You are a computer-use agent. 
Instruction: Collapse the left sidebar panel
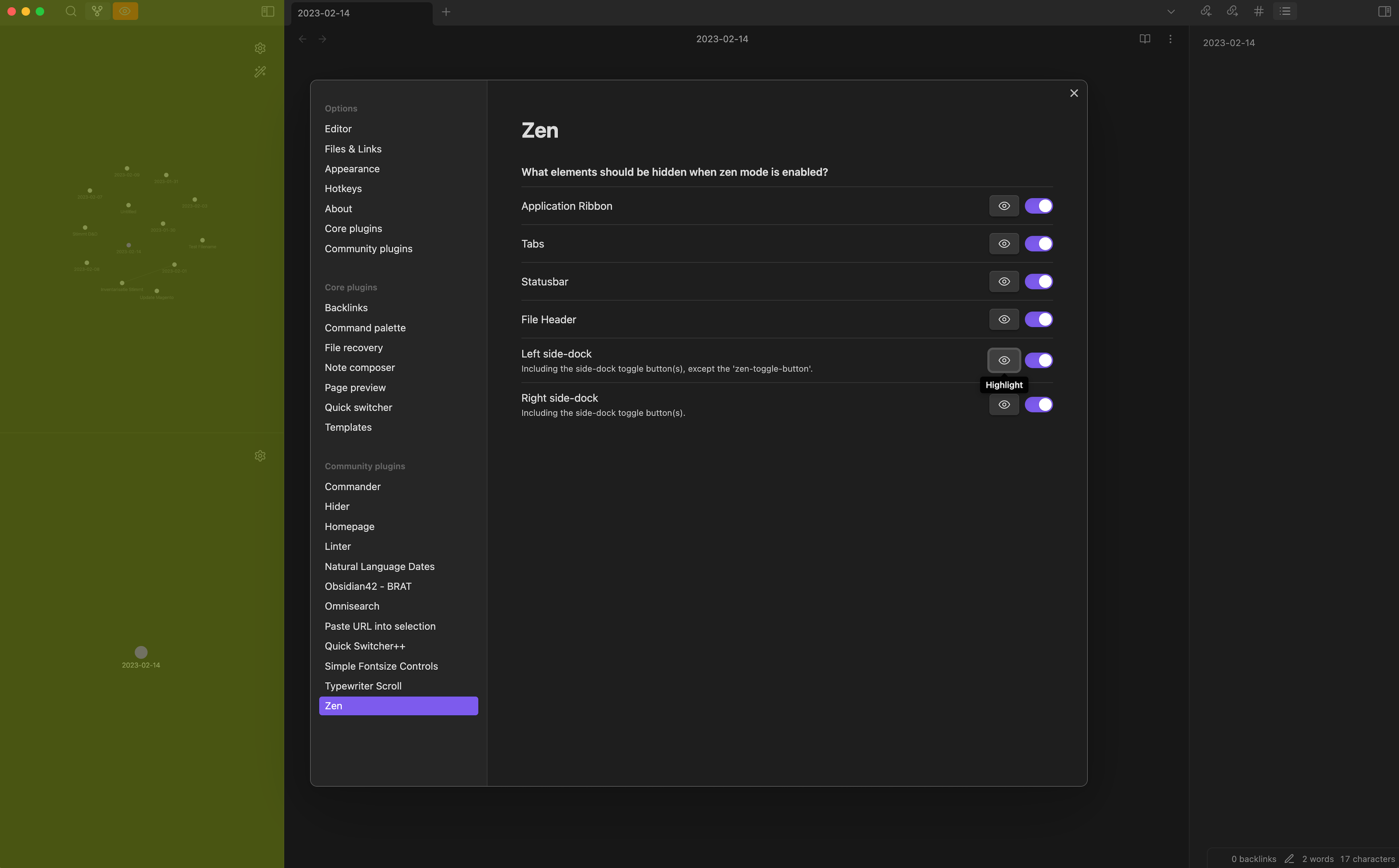tap(267, 12)
